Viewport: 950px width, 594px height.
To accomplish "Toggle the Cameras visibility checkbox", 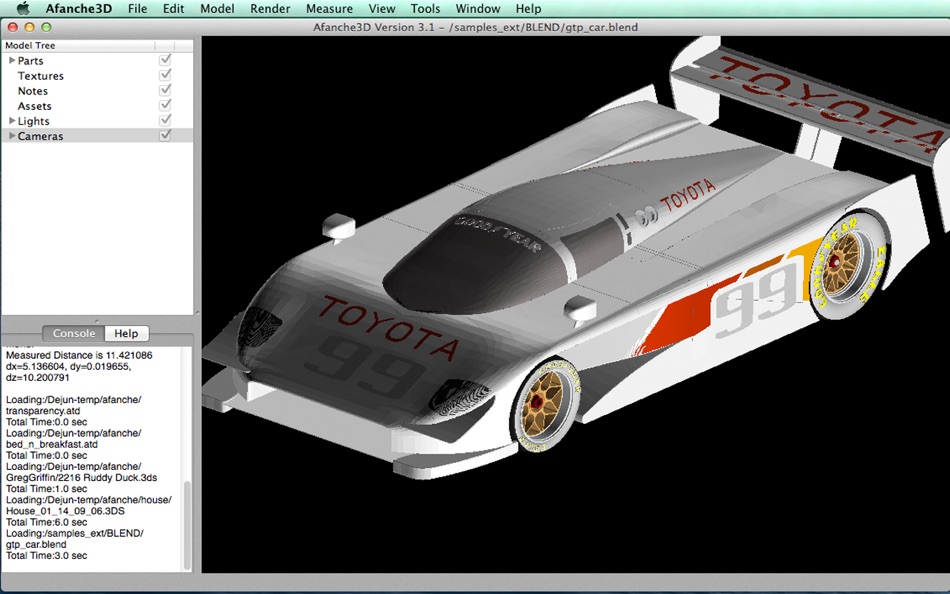I will (x=165, y=136).
